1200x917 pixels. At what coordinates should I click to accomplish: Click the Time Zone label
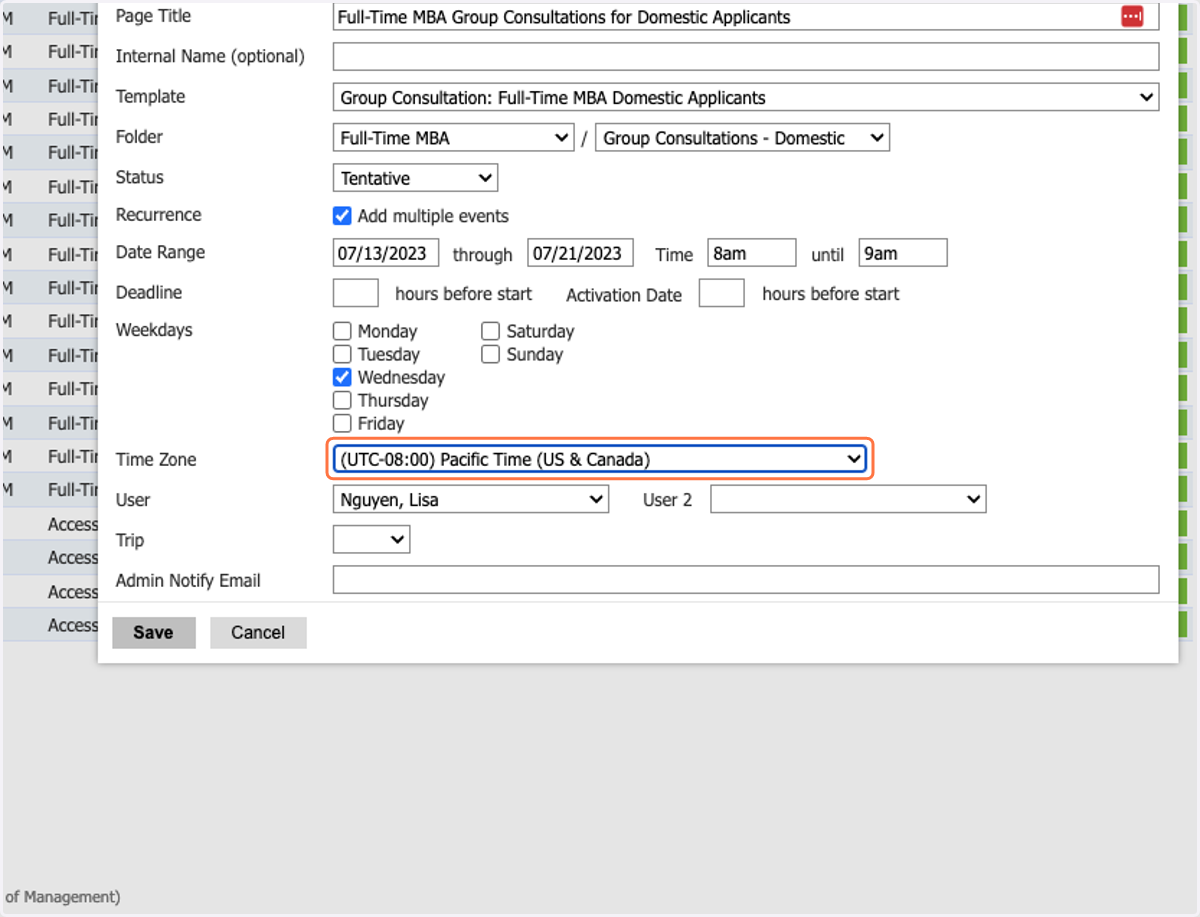(x=156, y=460)
